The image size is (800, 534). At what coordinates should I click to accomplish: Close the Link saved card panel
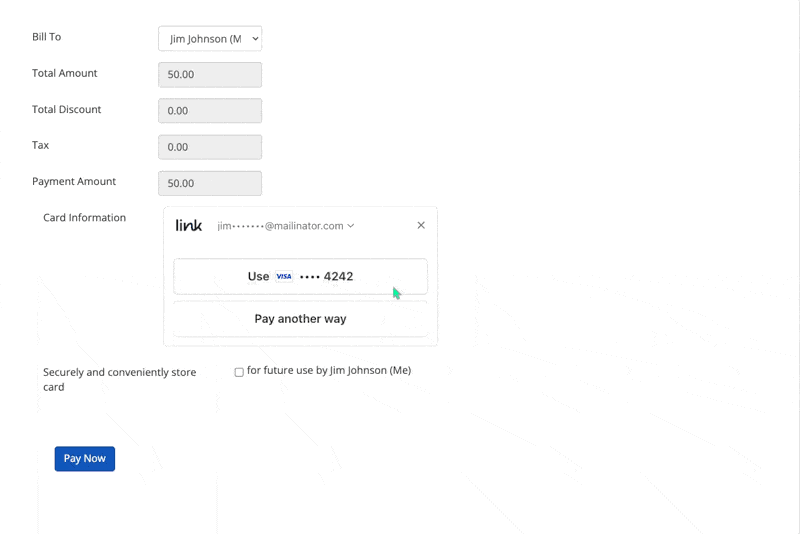(421, 226)
